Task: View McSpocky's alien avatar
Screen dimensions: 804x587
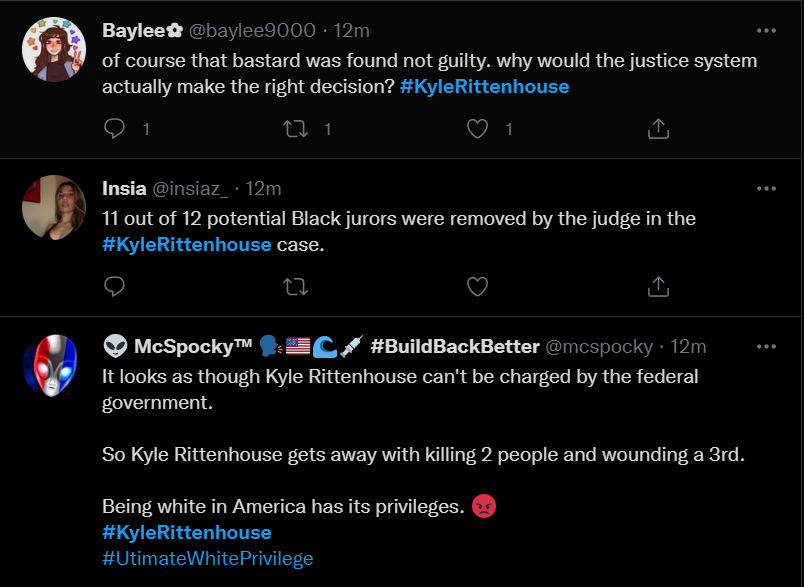Action: pos(54,366)
